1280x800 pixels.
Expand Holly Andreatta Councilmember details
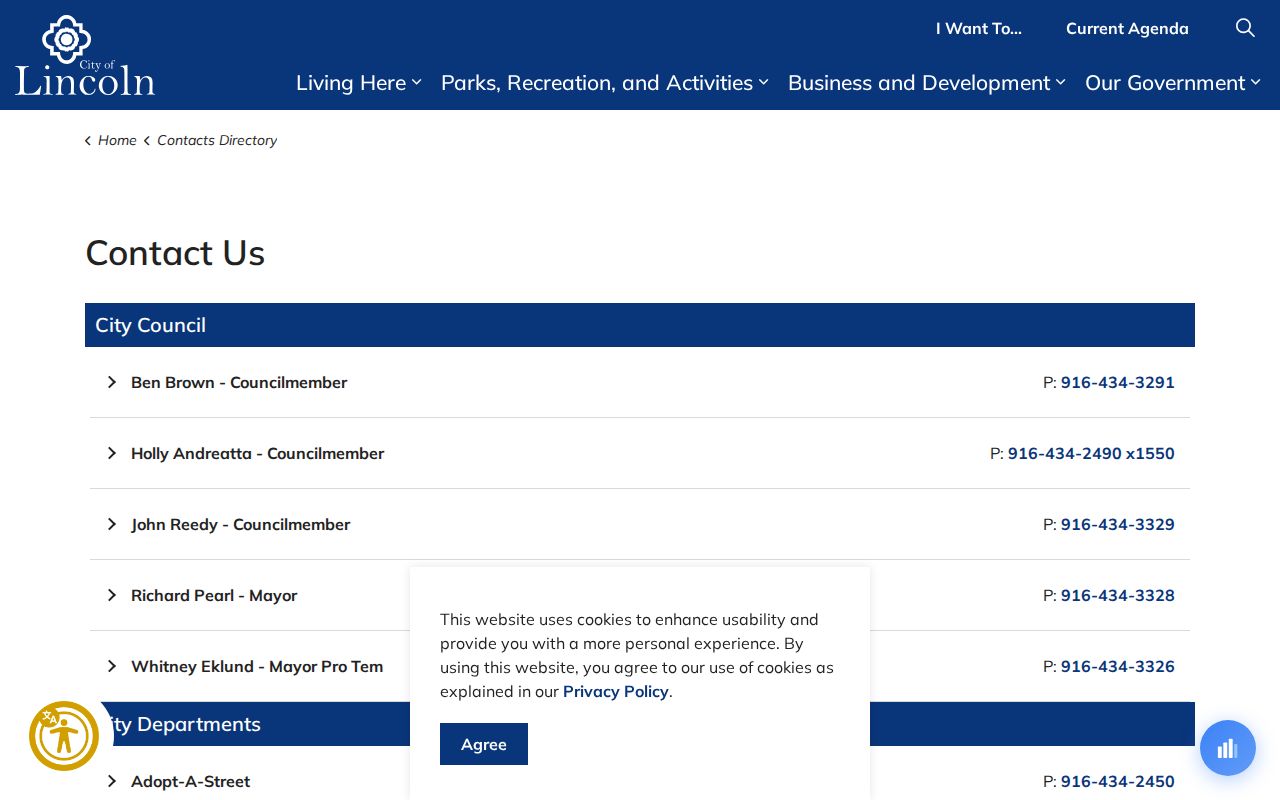click(x=640, y=453)
